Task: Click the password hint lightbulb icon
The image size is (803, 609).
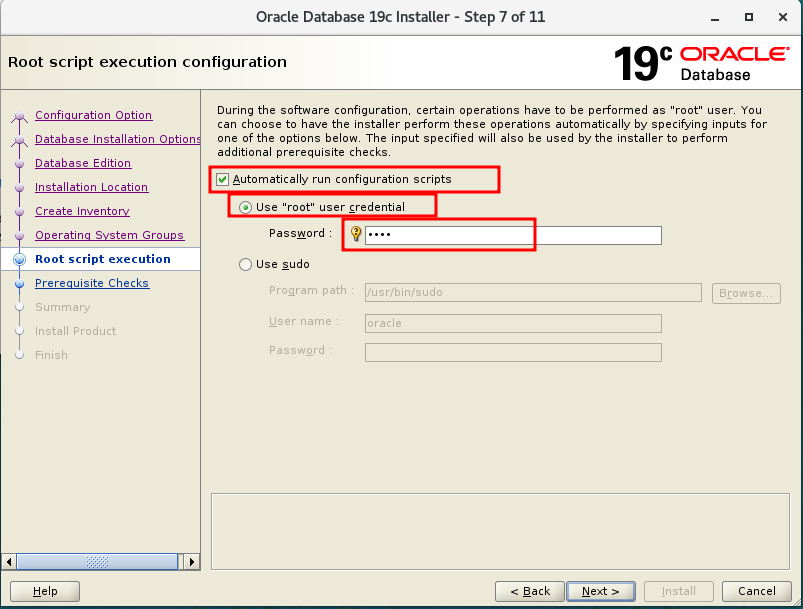Action: point(356,234)
